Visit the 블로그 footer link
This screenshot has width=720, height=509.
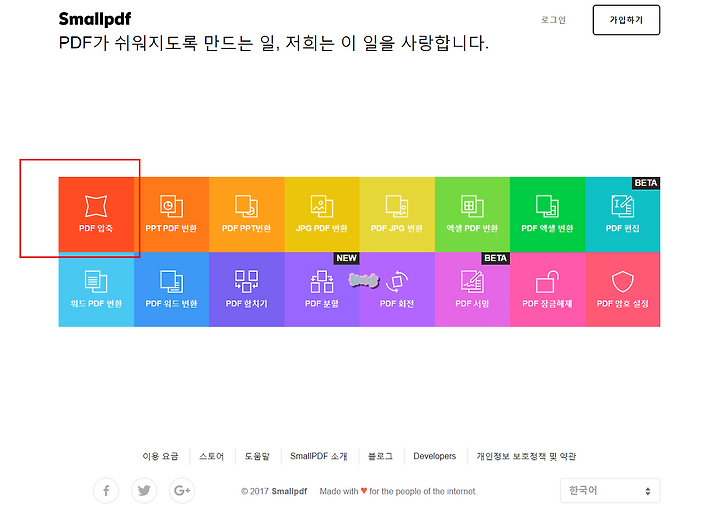380,456
